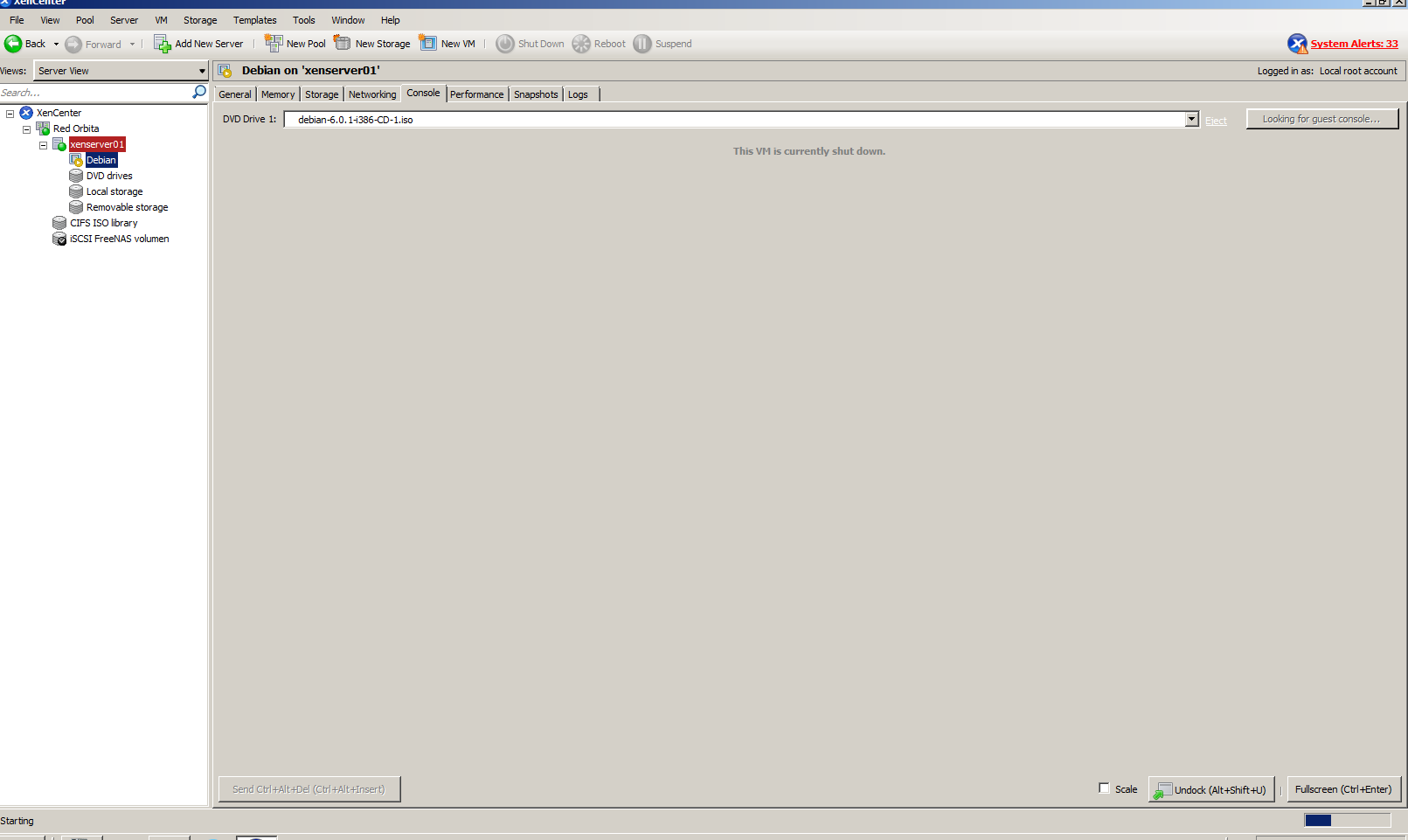Click the New Pool toolbar icon
The width and height of the screenshot is (1408, 840).
click(x=274, y=44)
